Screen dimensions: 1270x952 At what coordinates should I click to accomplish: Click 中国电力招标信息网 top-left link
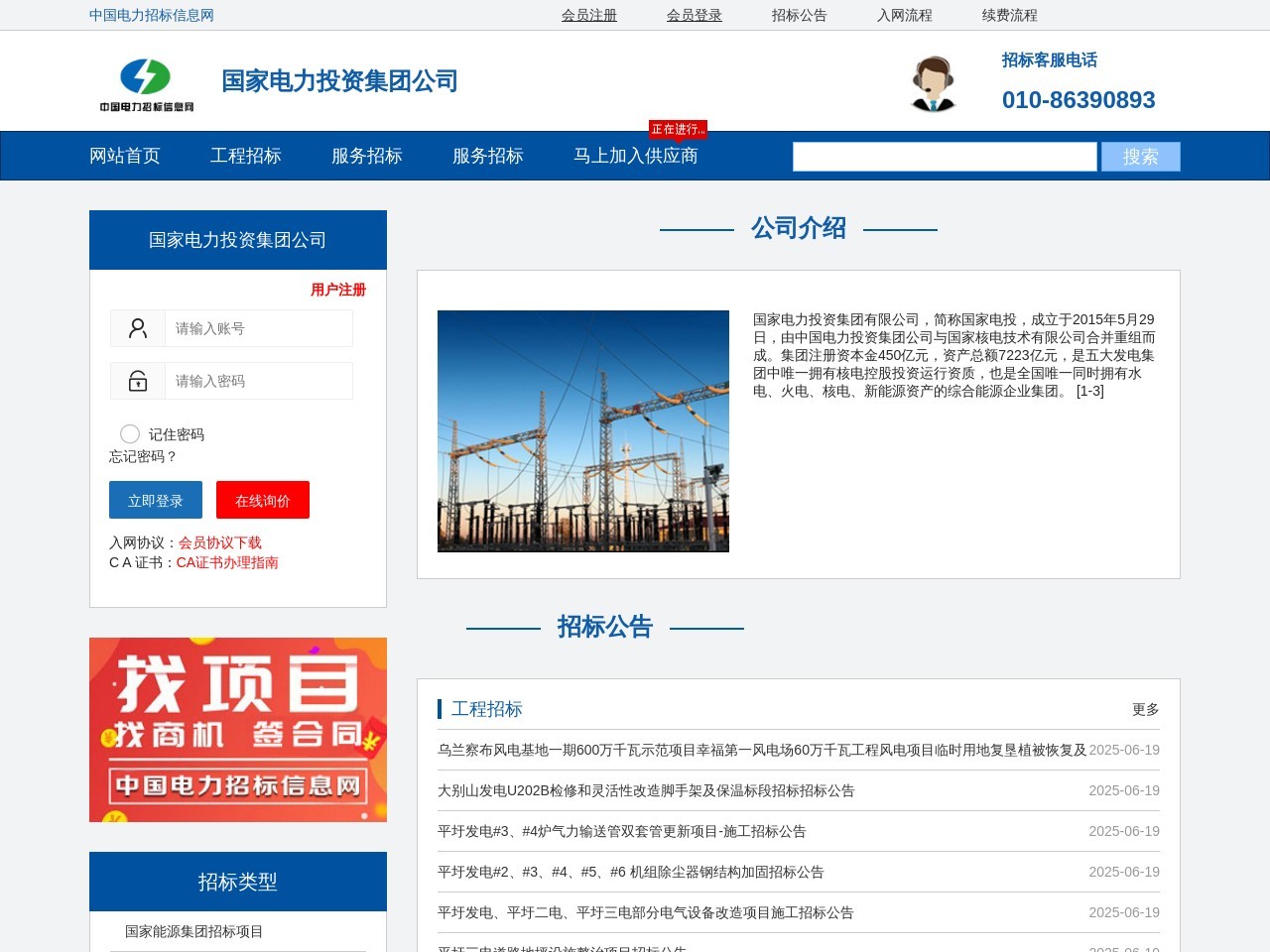[x=152, y=15]
